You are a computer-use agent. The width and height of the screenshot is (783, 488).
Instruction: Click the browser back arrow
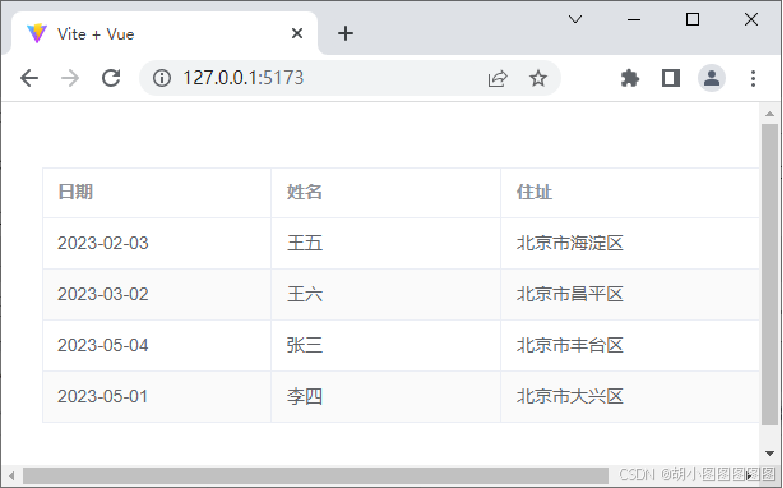click(29, 78)
